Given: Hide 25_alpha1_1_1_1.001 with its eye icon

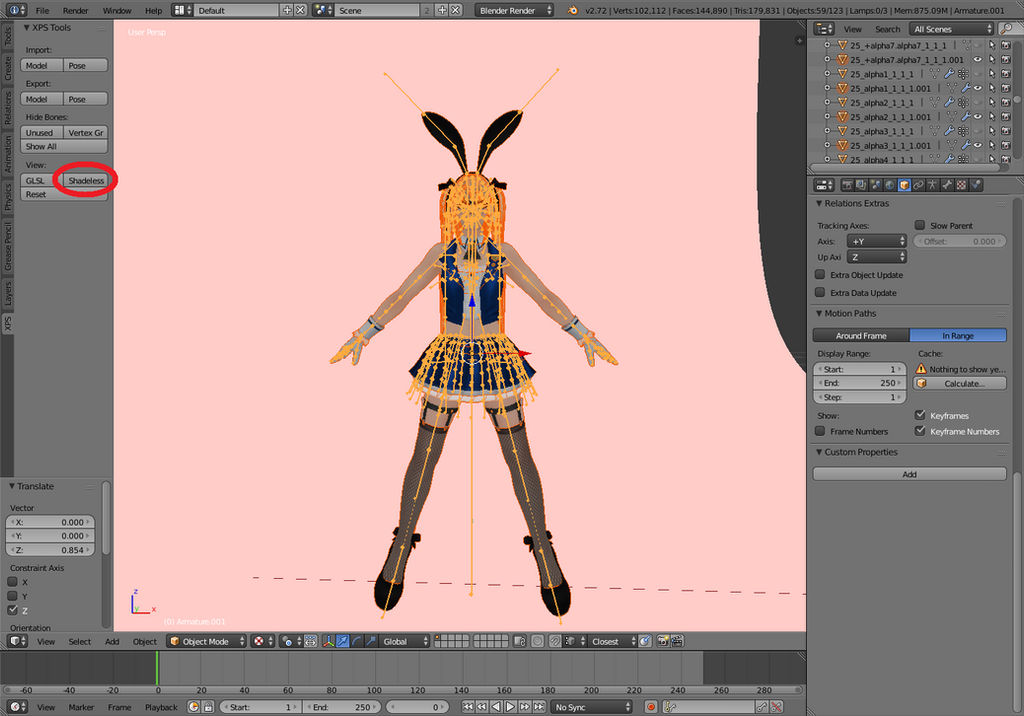Looking at the screenshot, I should coord(978,88).
